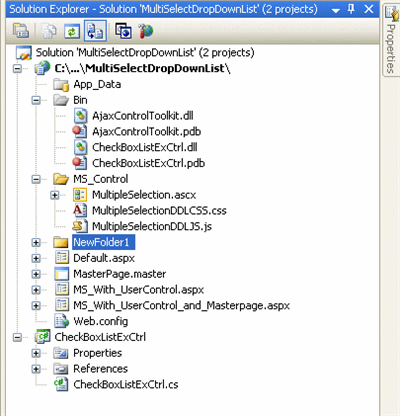Select the Web.config file
The height and width of the screenshot is (416, 400).
pos(100,321)
